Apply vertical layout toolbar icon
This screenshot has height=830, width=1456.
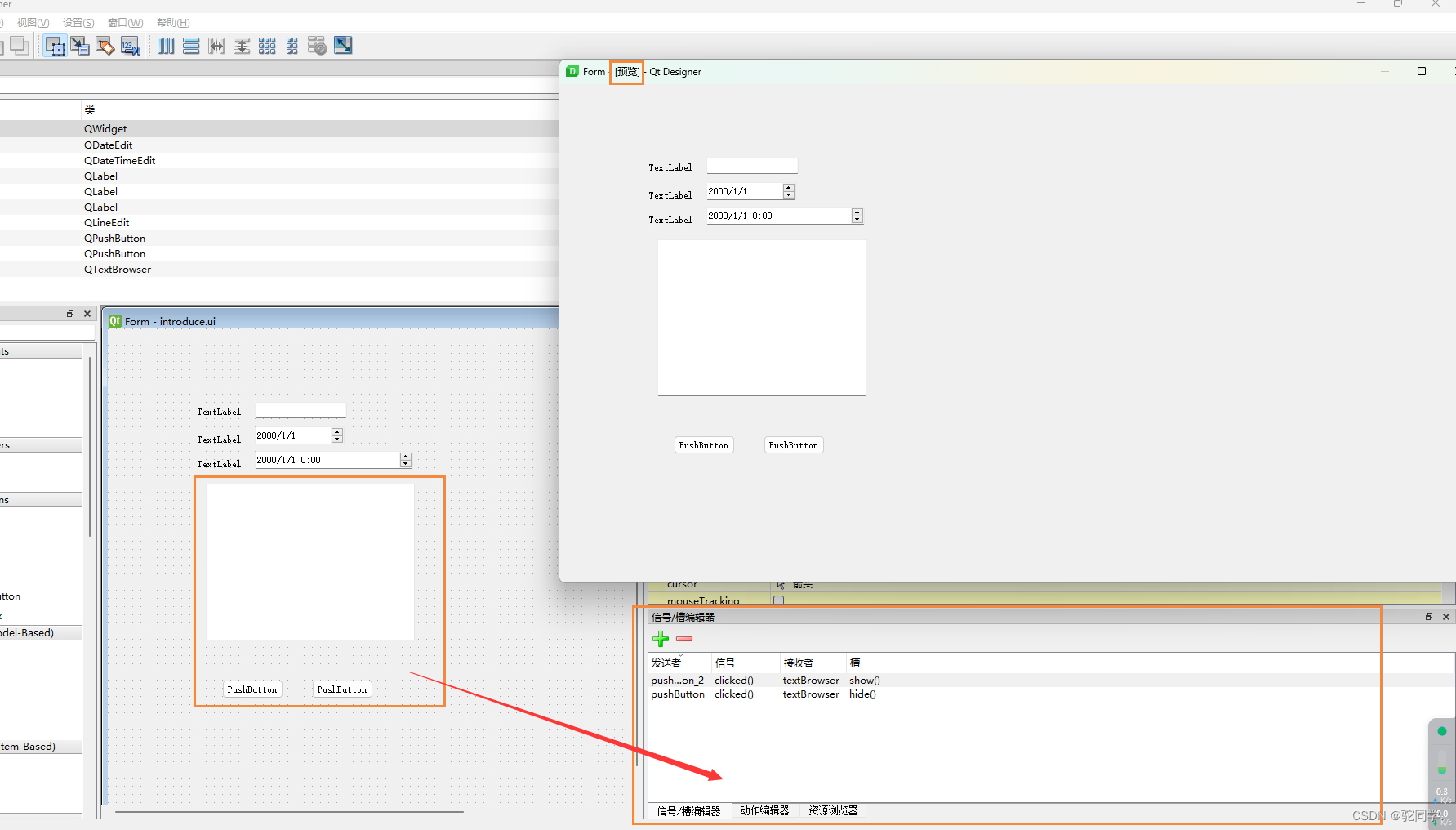coord(191,46)
